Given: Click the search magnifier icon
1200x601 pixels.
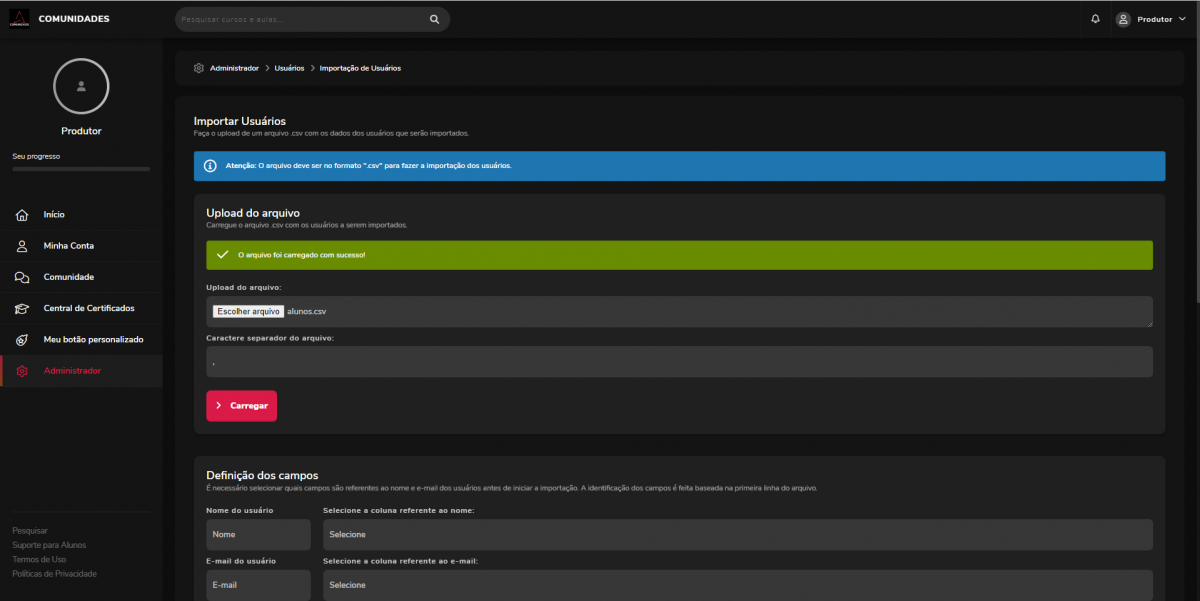Looking at the screenshot, I should 434,19.
